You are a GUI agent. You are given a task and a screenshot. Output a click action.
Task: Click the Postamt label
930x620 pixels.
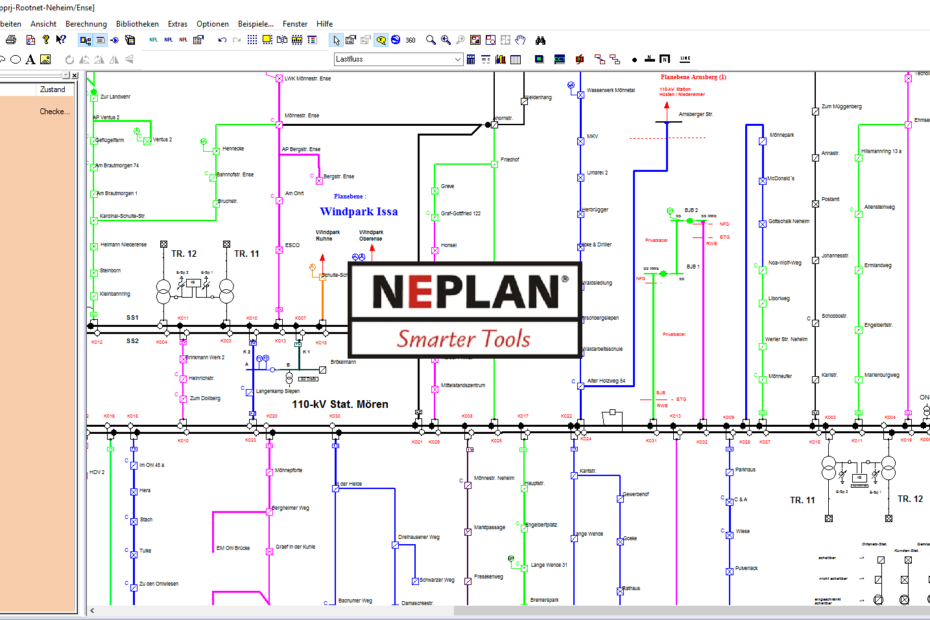click(x=830, y=199)
